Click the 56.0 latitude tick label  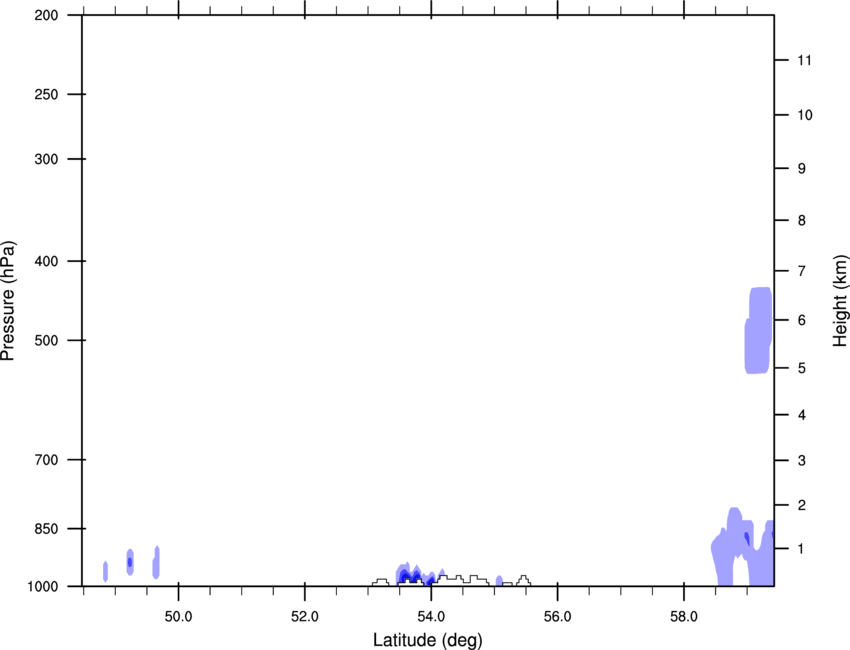(558, 617)
